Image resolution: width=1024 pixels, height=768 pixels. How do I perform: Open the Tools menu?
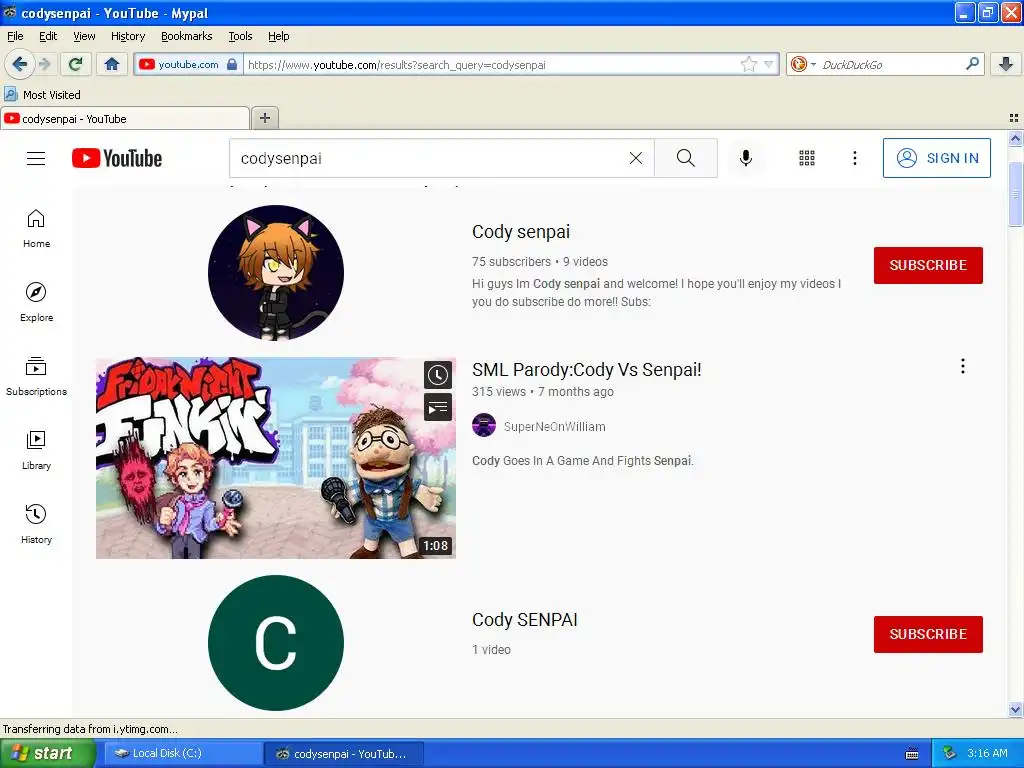(x=240, y=36)
